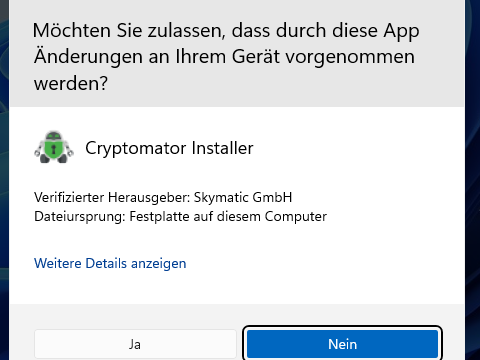
Task: Click the word Gerät in the heading
Action: click(255, 57)
